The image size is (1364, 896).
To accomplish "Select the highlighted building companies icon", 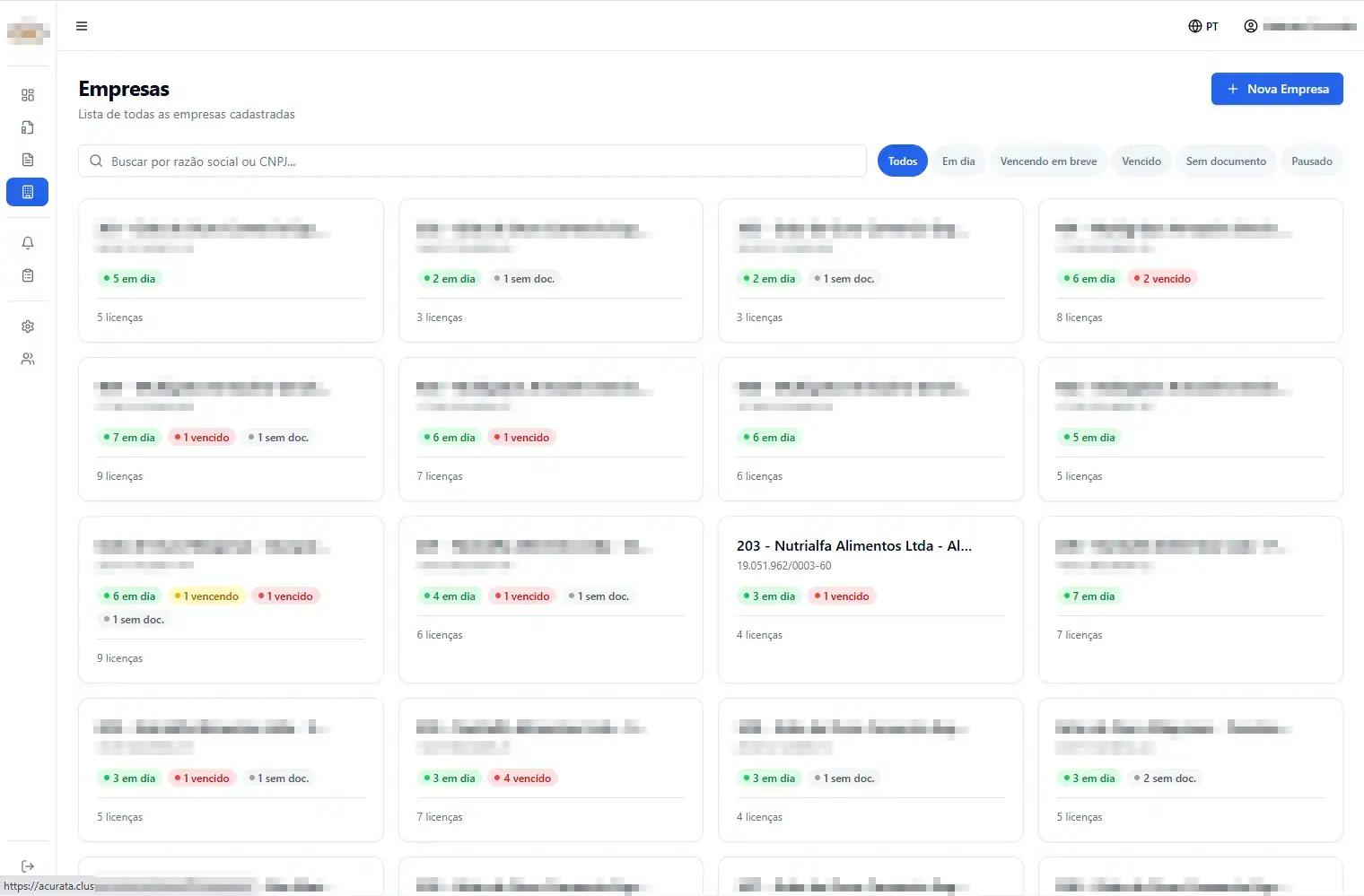I will [28, 192].
